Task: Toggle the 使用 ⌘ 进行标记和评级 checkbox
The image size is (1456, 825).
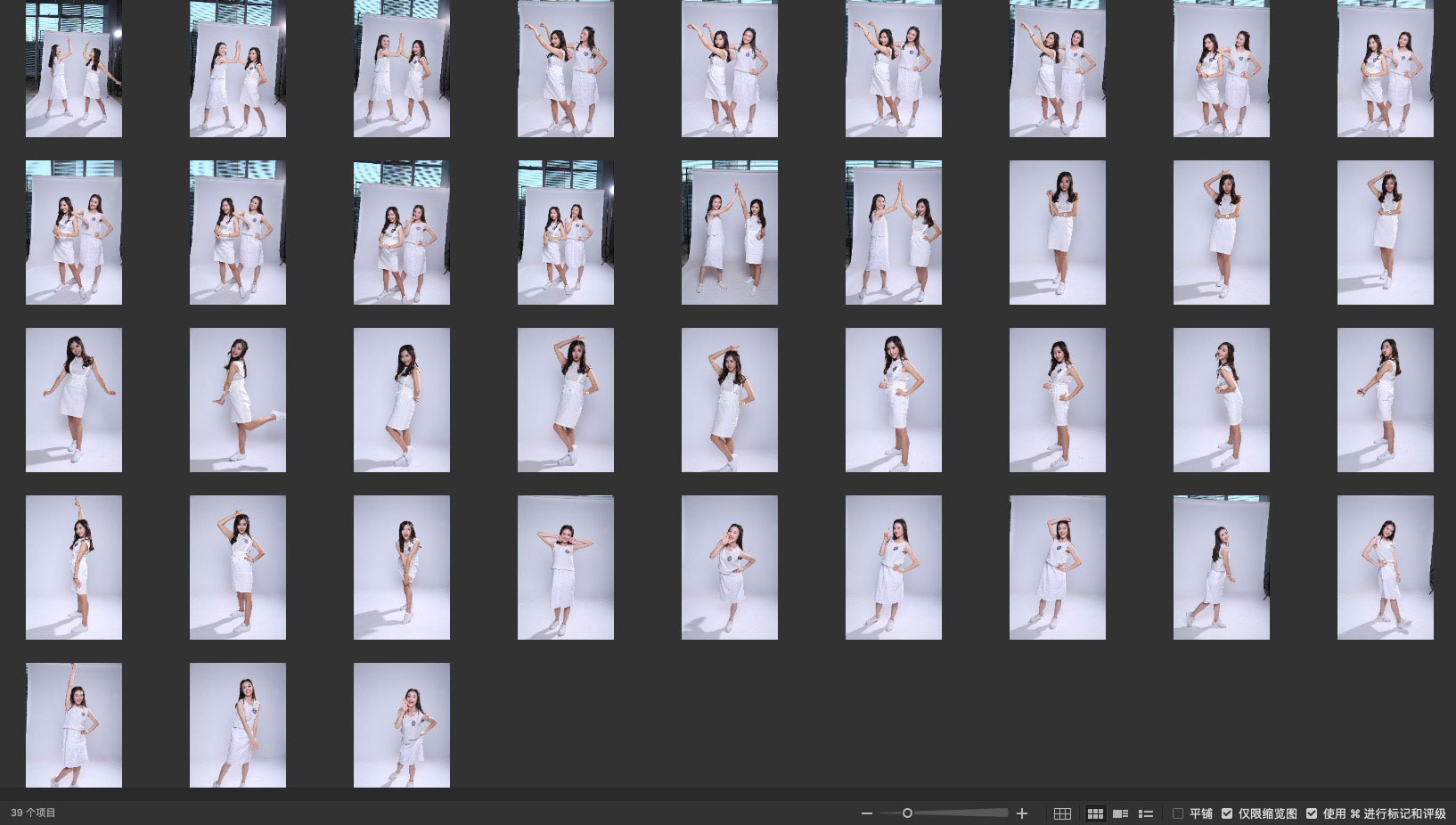Action: (1312, 813)
